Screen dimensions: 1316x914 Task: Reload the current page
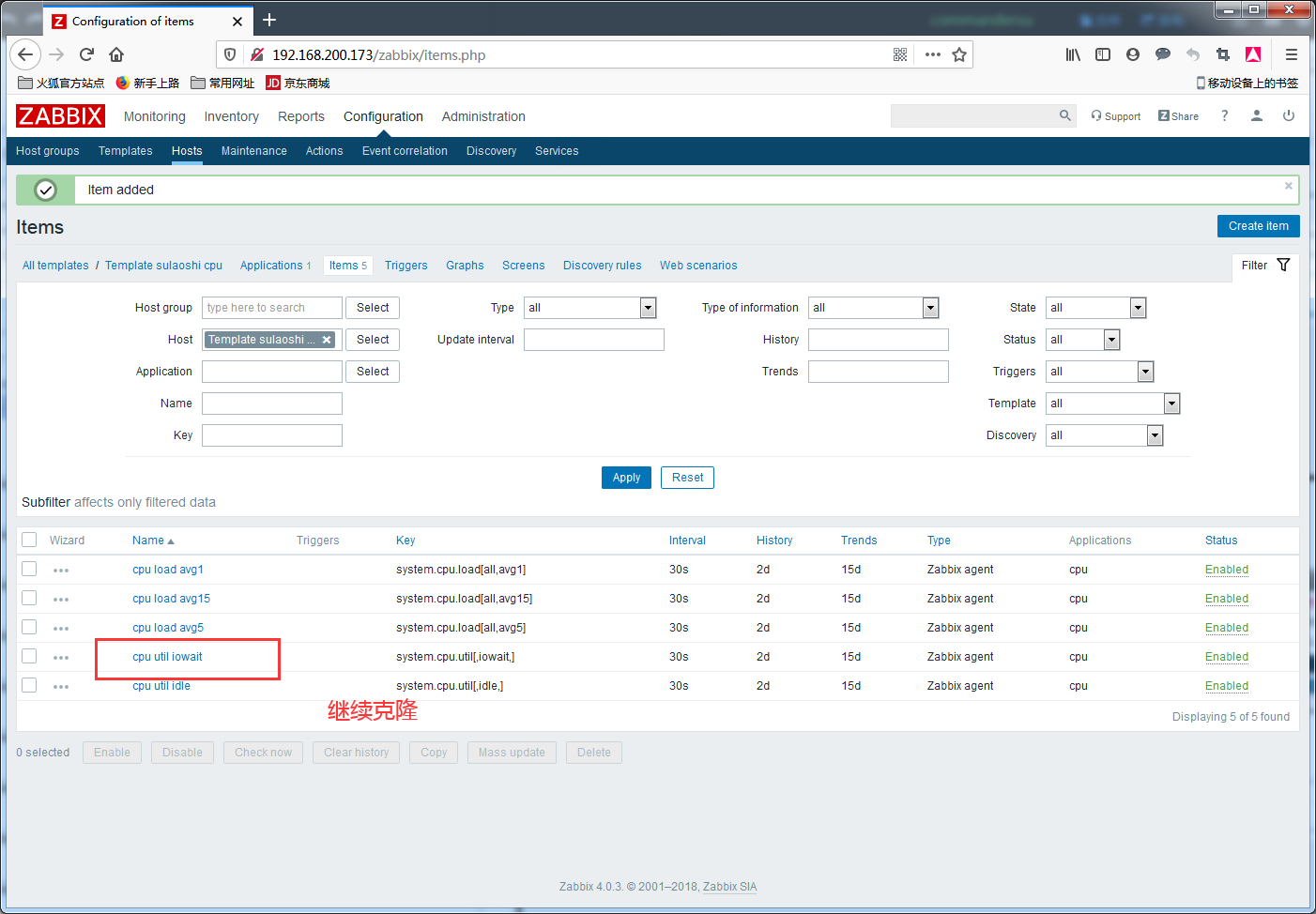86,54
